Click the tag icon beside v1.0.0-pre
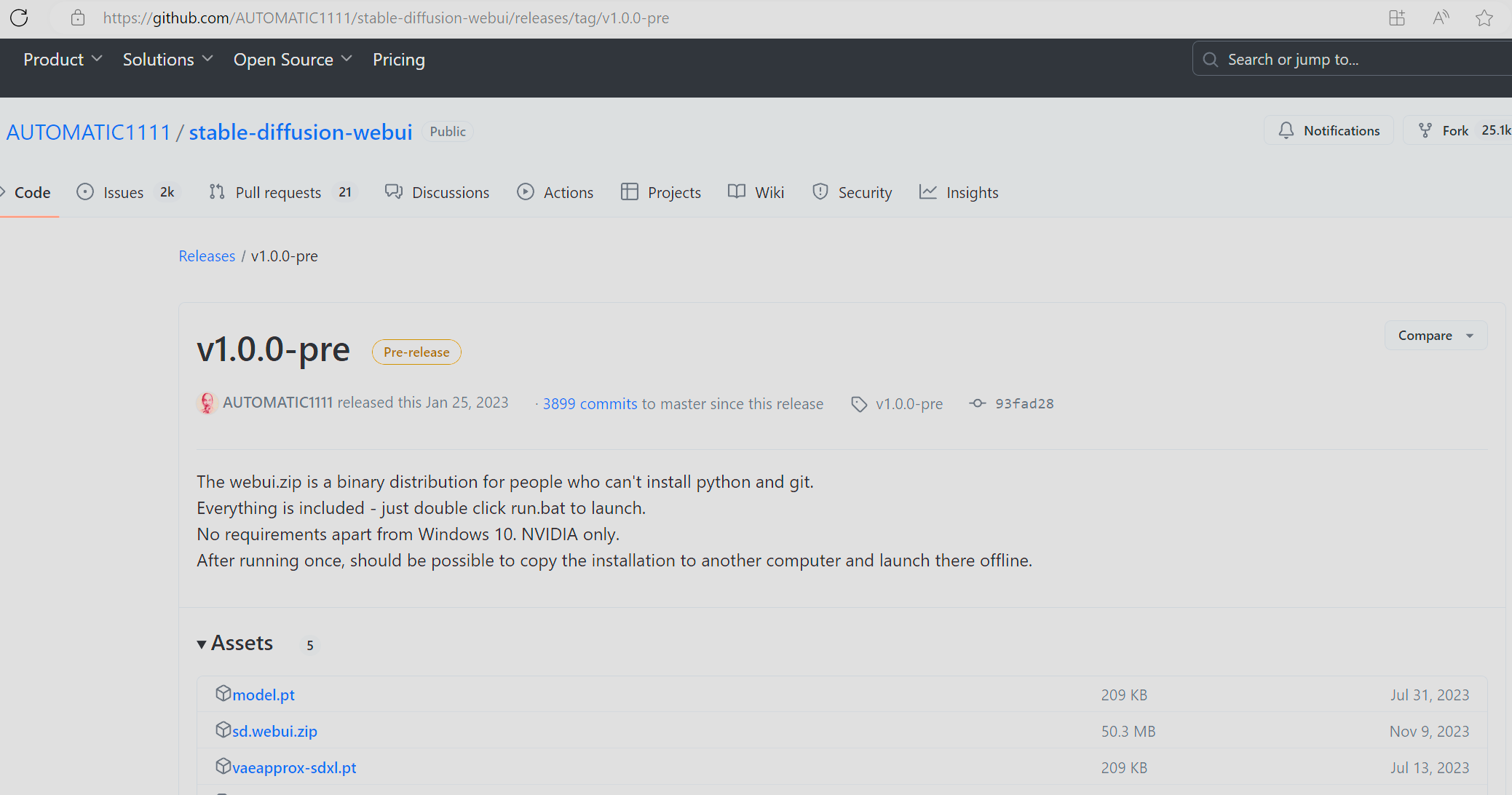The image size is (1512, 795). [859, 404]
